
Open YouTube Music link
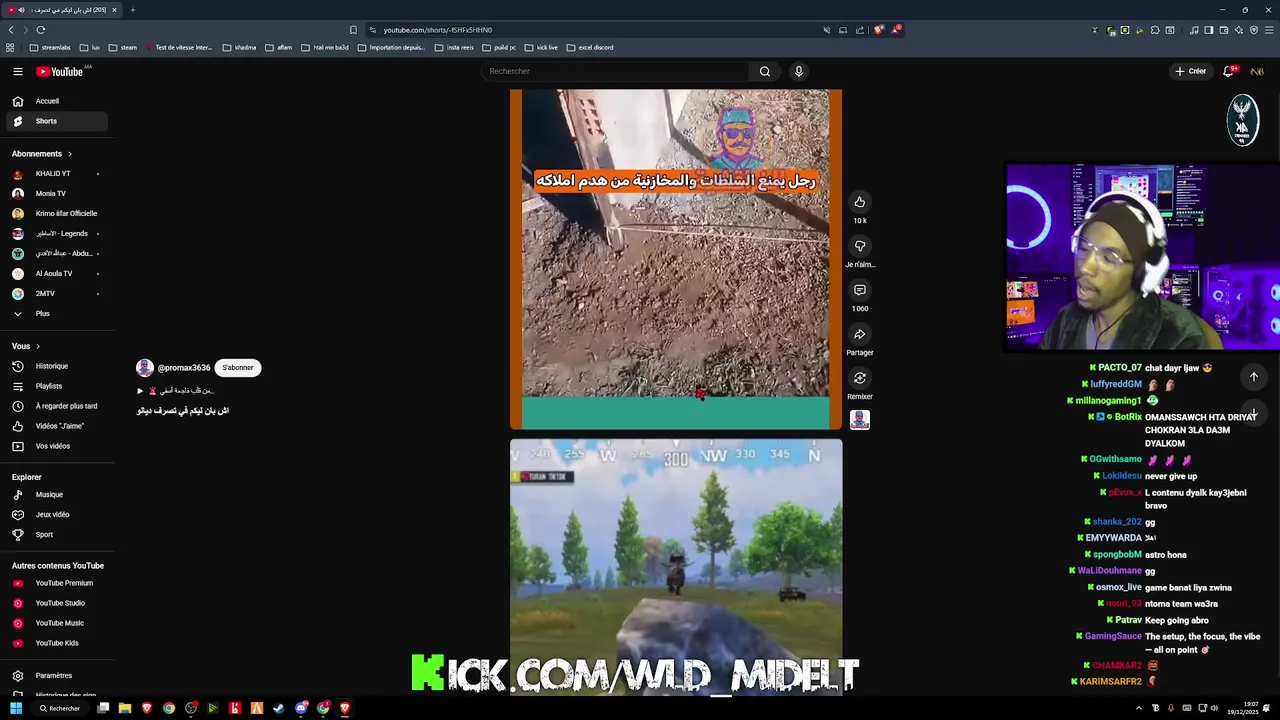coord(58,623)
